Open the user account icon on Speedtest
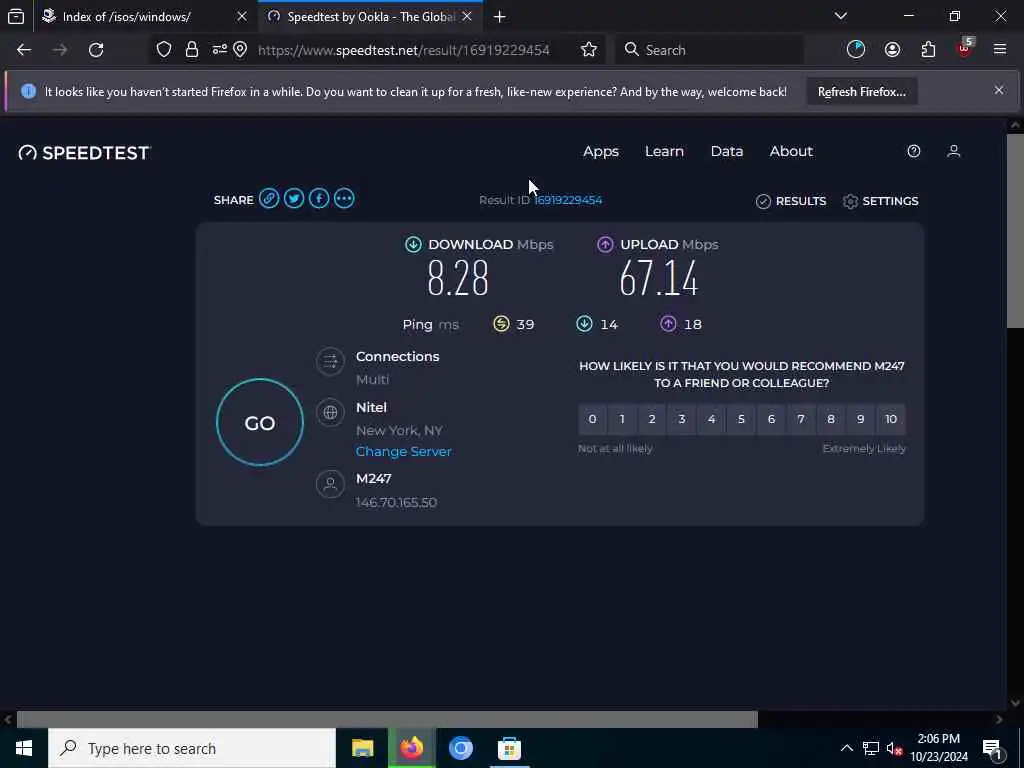This screenshot has width=1024, height=768. [x=953, y=152]
